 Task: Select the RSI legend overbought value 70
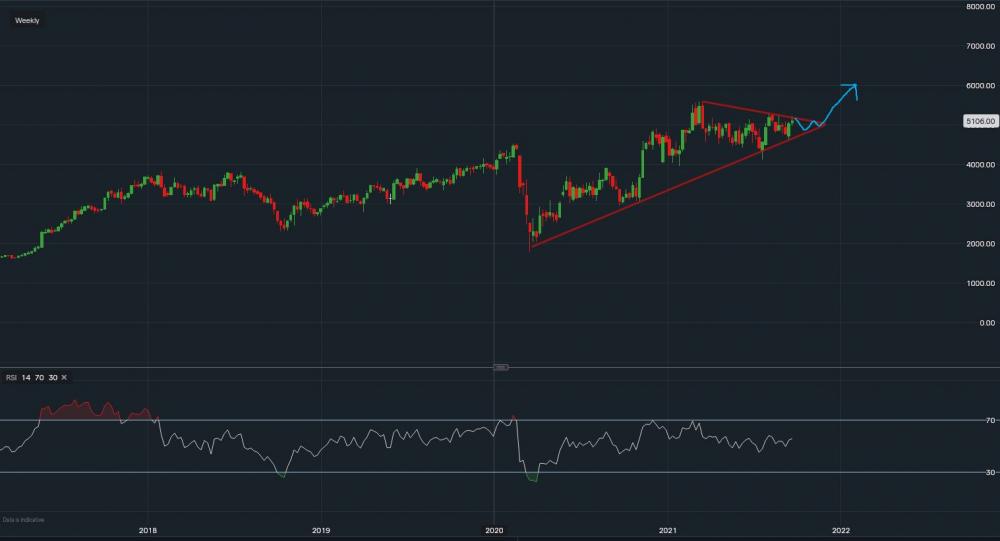click(42, 377)
